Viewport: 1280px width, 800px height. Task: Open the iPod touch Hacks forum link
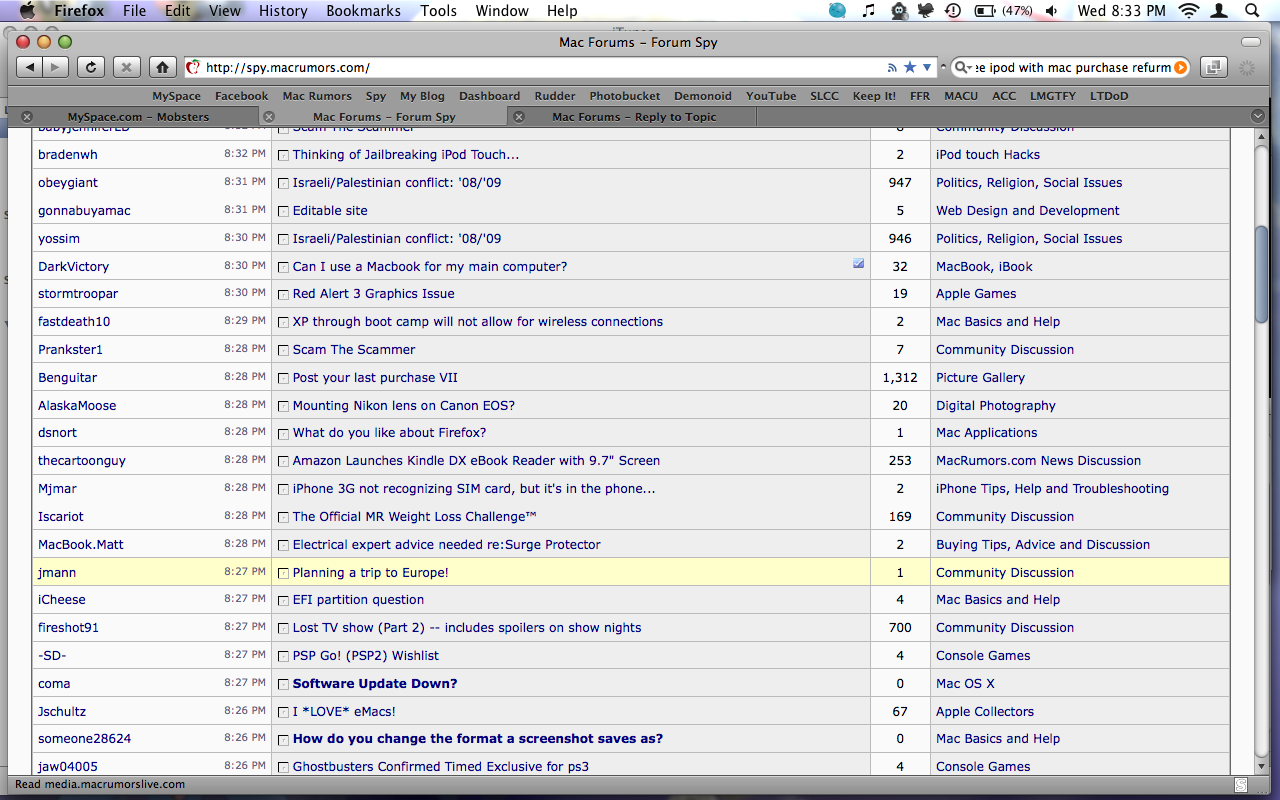pos(988,155)
